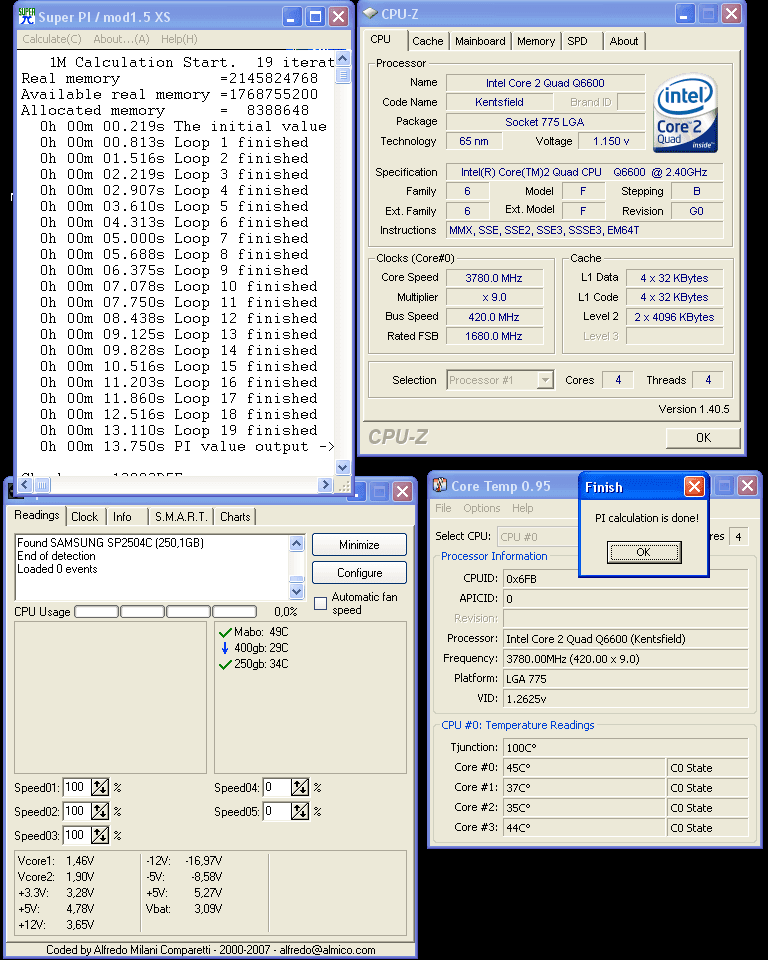Screen dimensions: 768x960
Task: Click the Speed02 percent stepper icon
Action: point(99,811)
